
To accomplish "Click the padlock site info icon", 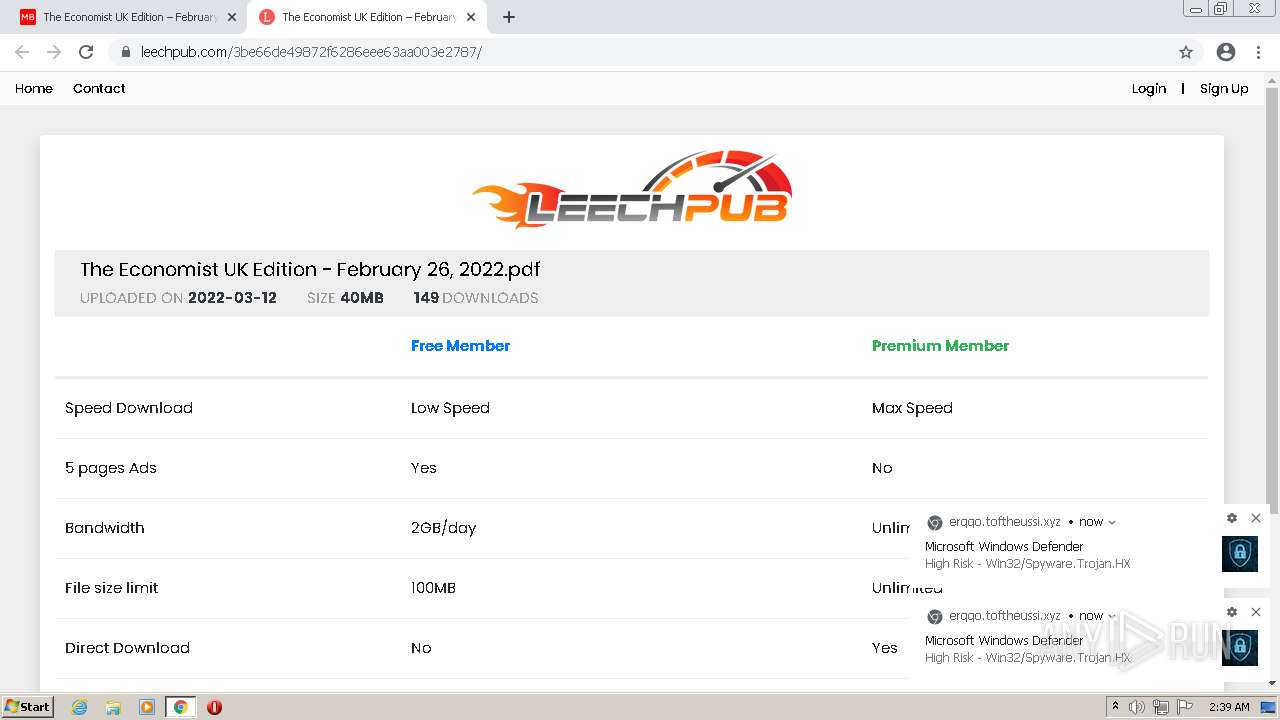I will coord(126,52).
